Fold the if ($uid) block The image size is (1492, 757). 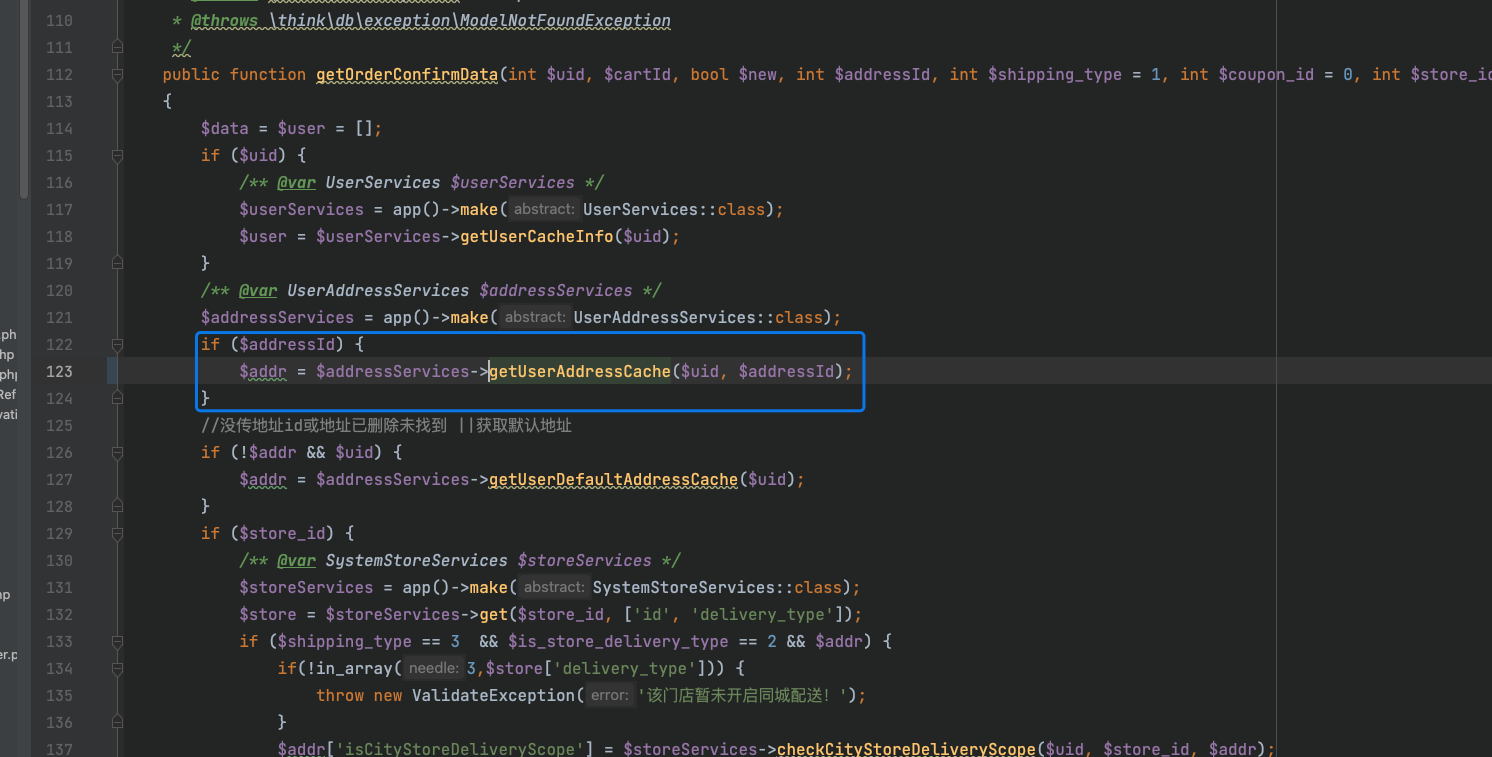coord(118,156)
